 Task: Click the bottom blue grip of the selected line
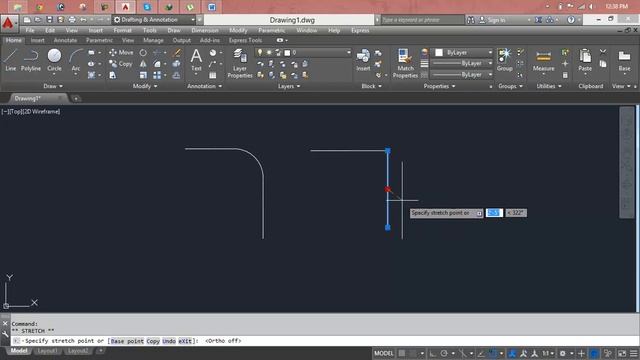tap(387, 227)
